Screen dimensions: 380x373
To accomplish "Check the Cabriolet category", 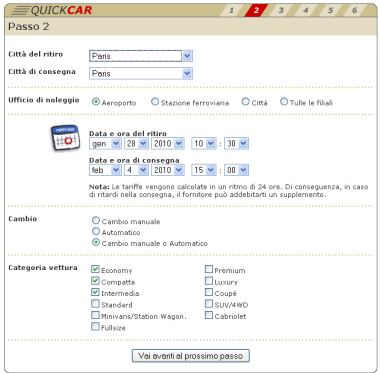I will pos(209,315).
